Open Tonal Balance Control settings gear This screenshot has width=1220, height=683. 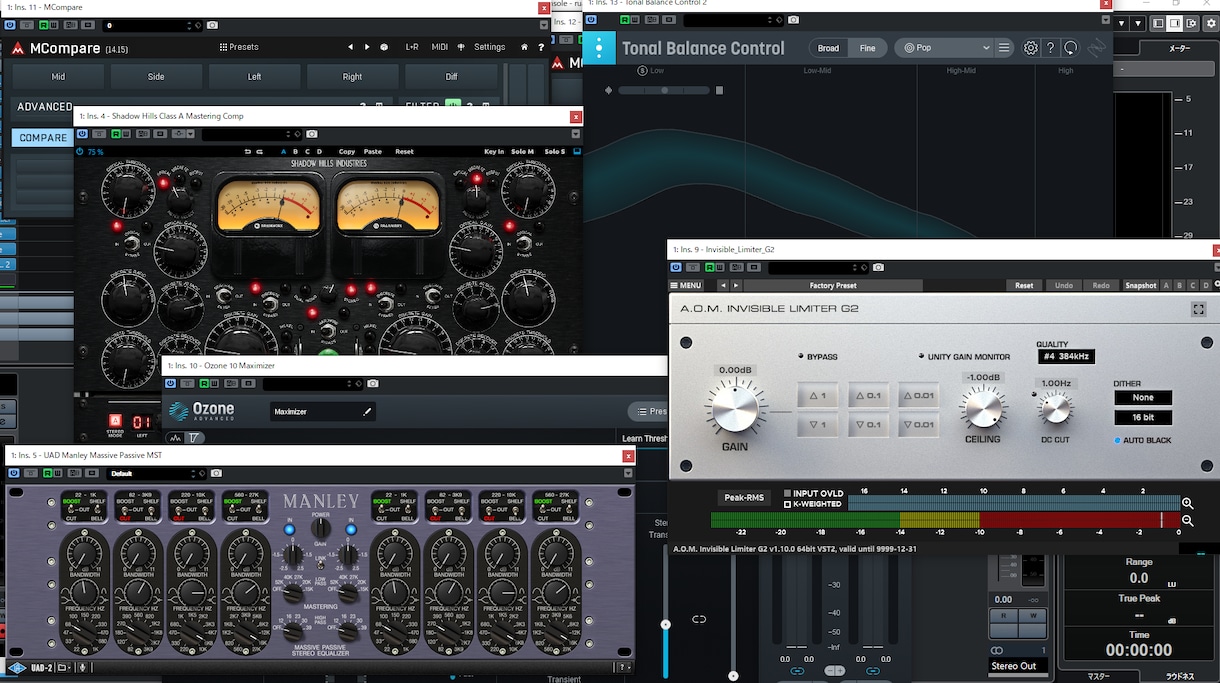pyautogui.click(x=1031, y=48)
